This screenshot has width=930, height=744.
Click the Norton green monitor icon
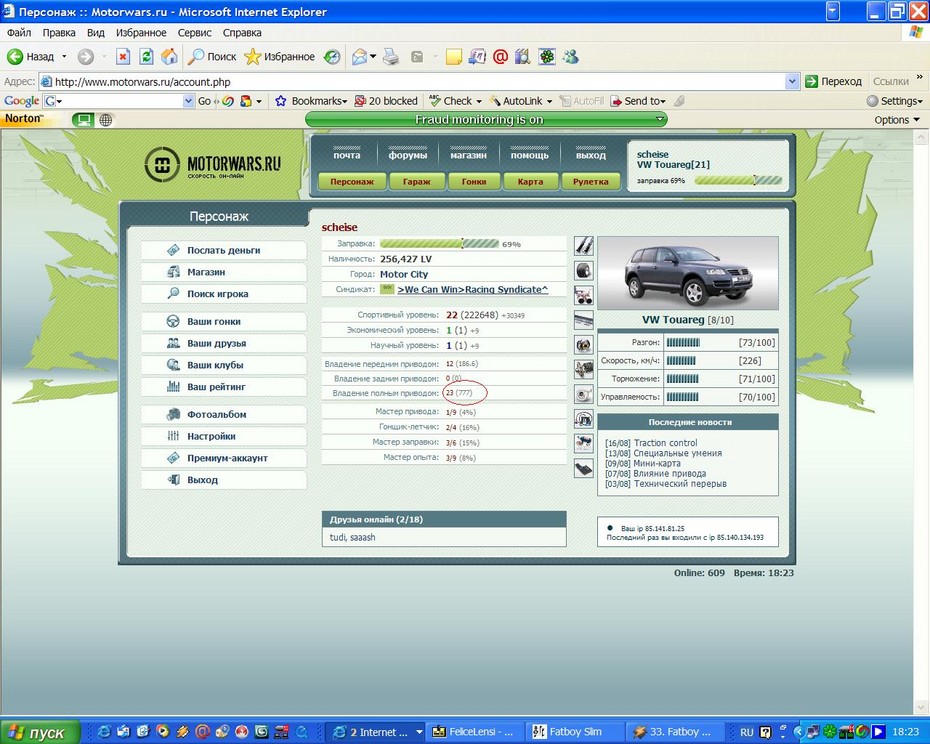(x=84, y=120)
